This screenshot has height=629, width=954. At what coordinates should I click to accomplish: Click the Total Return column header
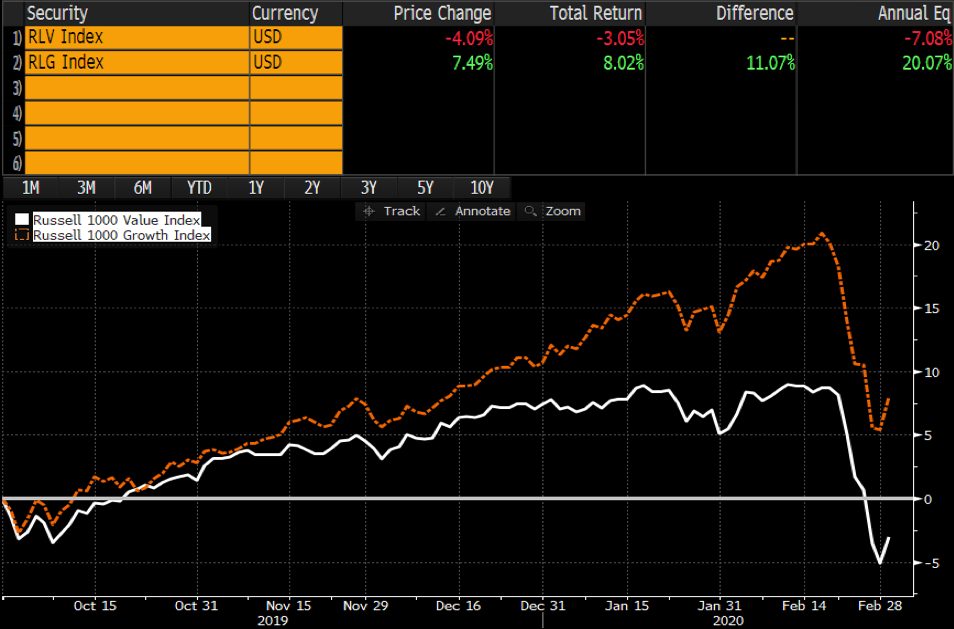pos(596,13)
